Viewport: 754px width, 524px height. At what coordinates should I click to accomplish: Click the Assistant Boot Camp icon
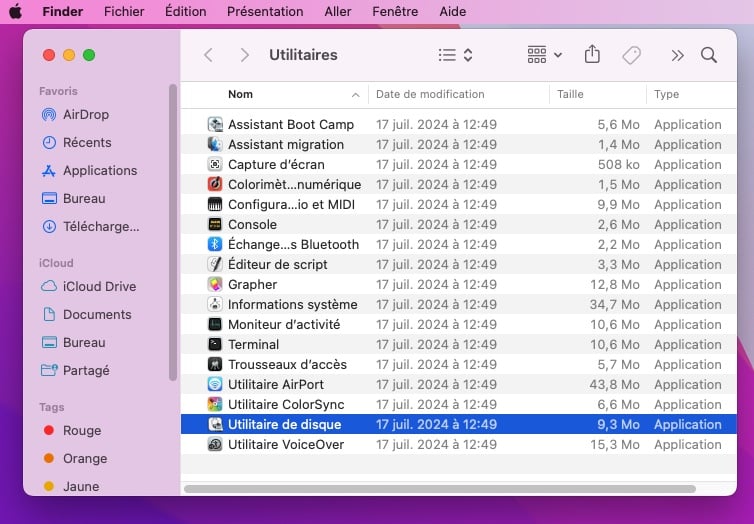point(215,124)
